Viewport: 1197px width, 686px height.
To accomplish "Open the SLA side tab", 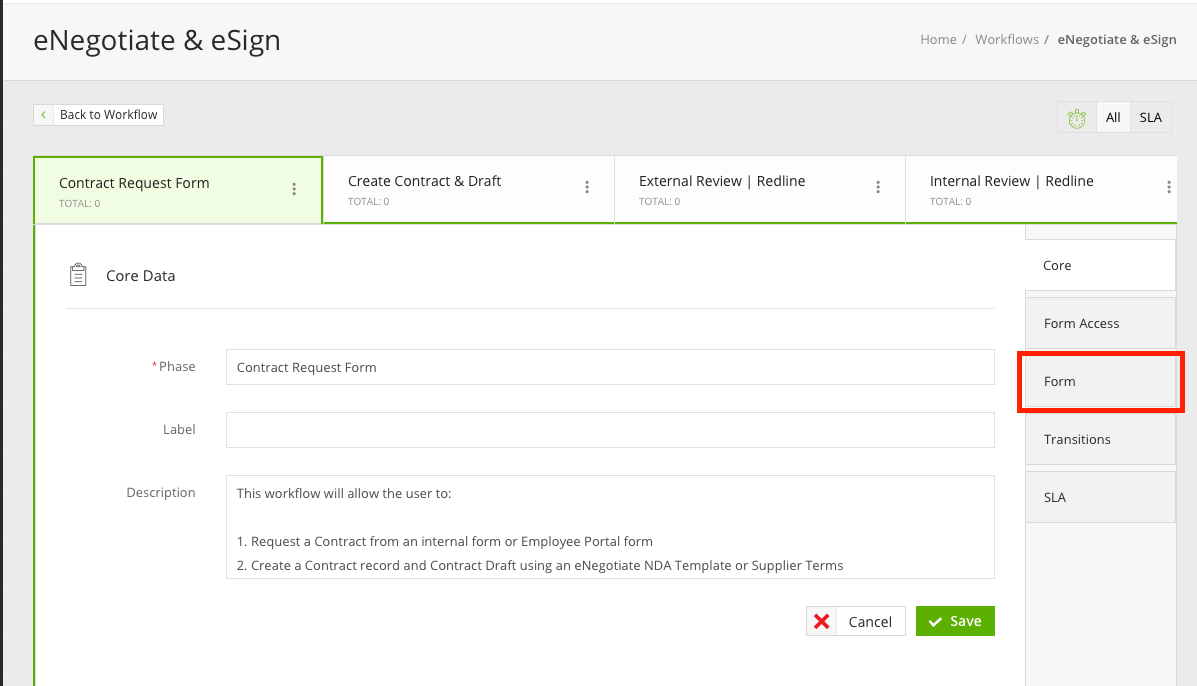I will click(x=1100, y=498).
